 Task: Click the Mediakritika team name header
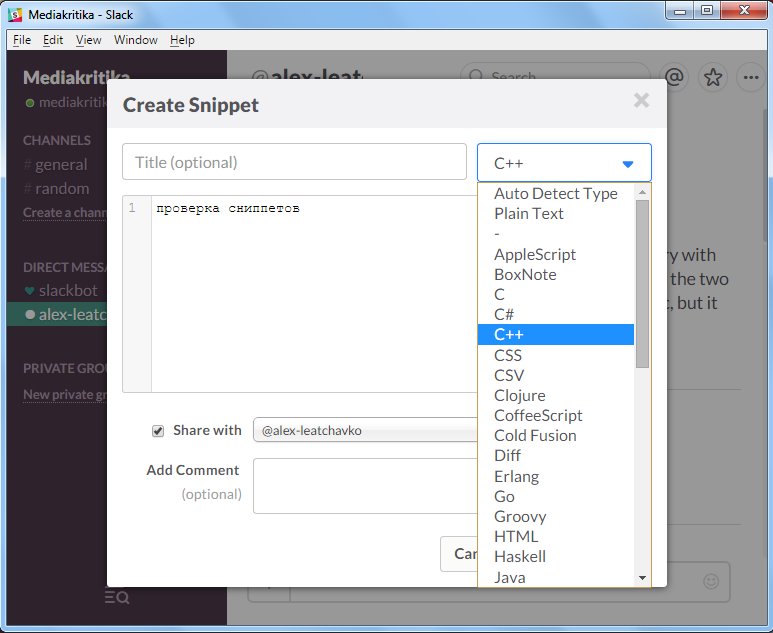pos(76,77)
